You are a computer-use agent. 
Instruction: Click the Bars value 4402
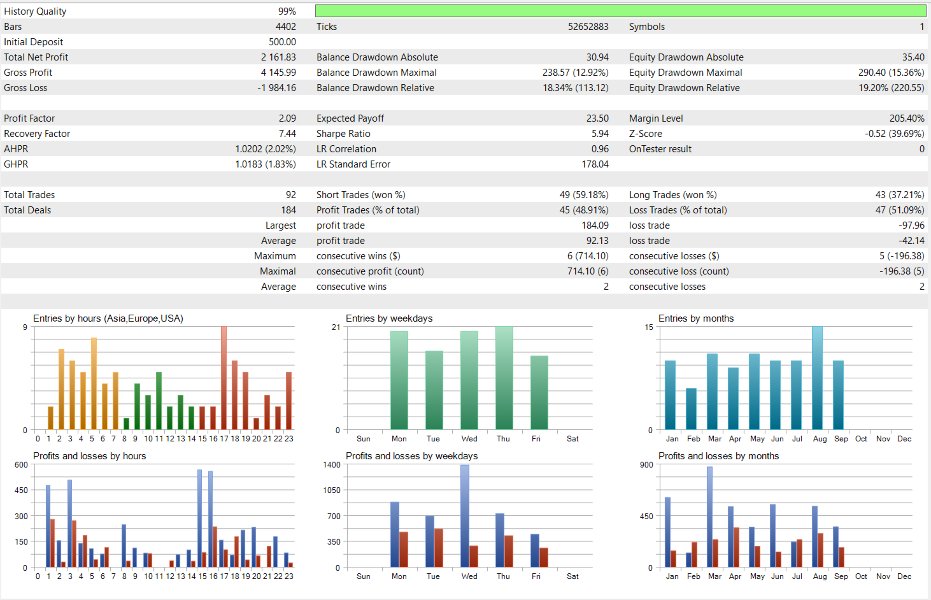286,27
